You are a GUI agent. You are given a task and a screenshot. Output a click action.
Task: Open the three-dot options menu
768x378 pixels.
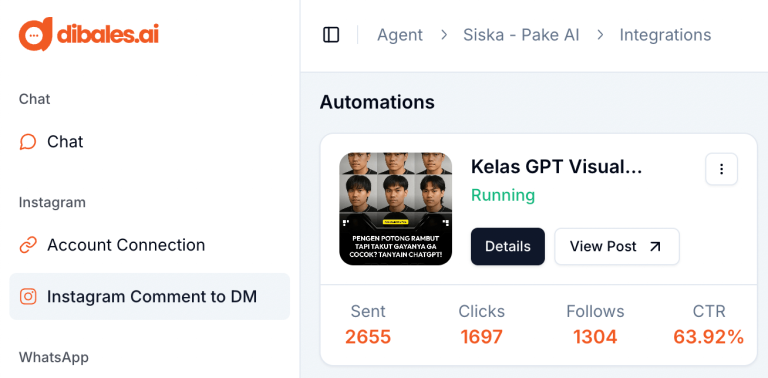[x=721, y=169]
